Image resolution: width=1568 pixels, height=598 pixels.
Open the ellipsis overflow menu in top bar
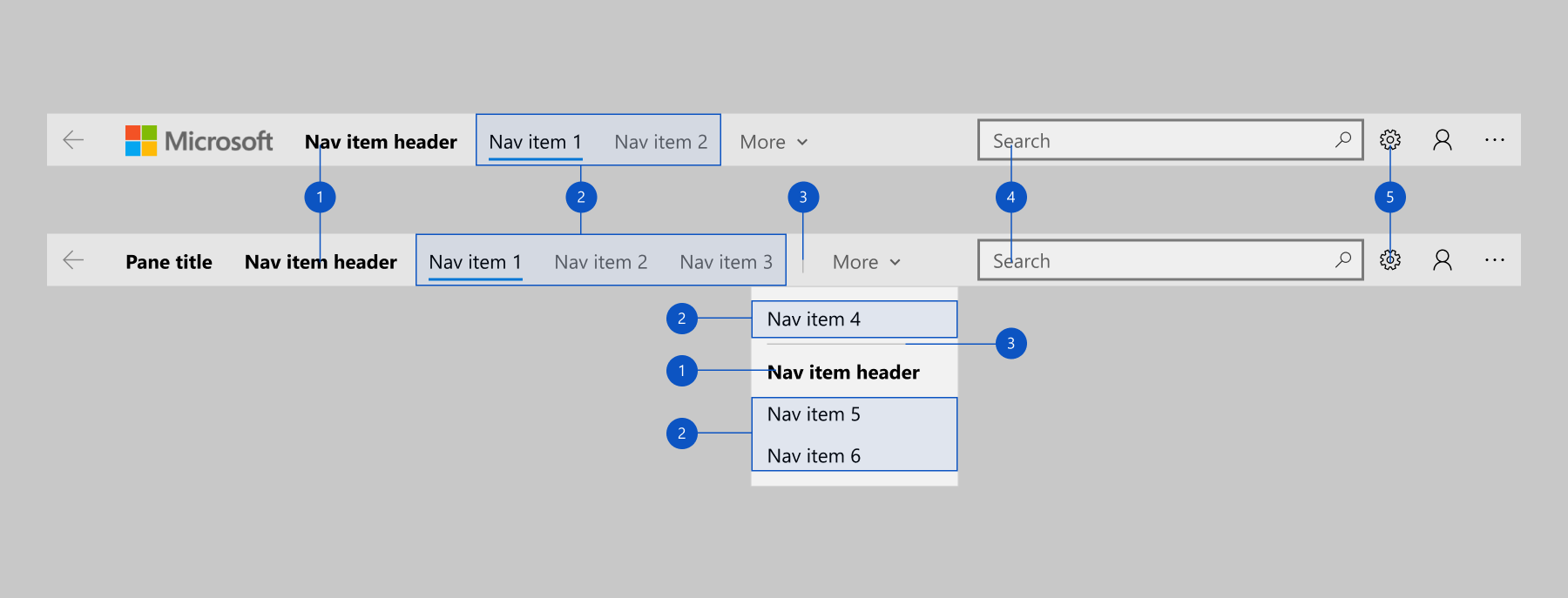click(1496, 139)
